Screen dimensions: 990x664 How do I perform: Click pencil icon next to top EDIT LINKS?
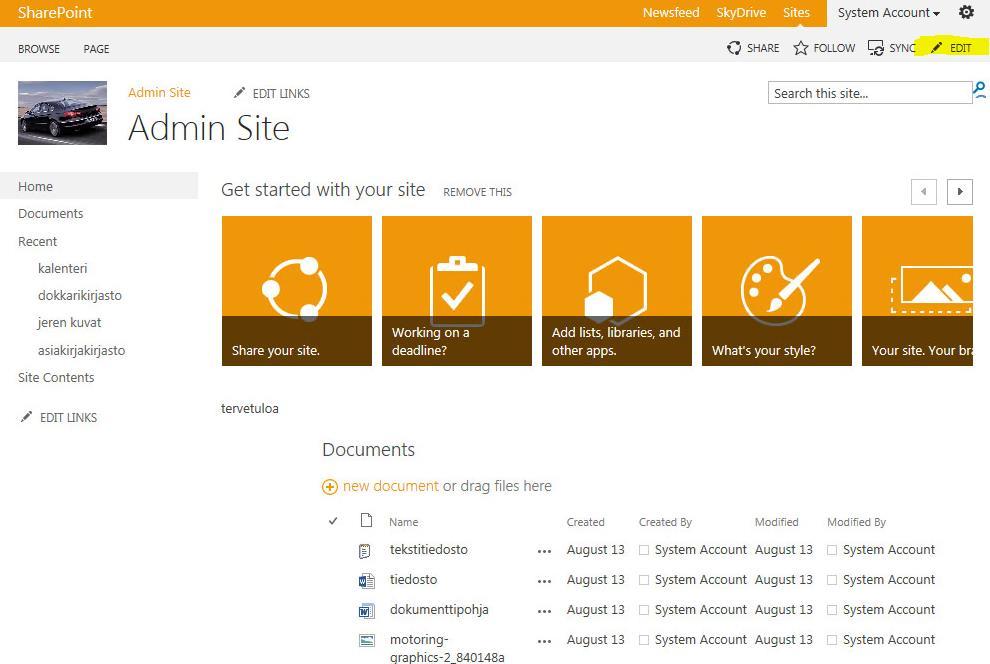point(239,93)
